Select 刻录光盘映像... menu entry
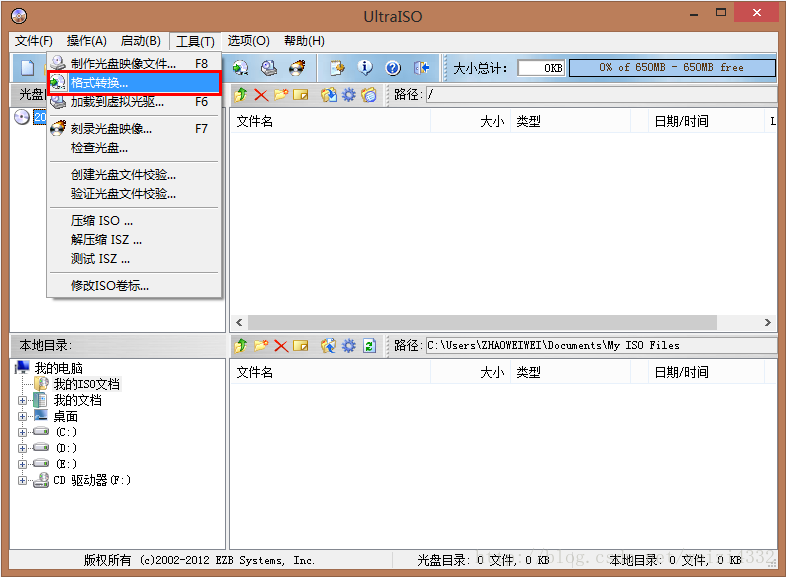Viewport: 786px width, 577px height. [134, 129]
